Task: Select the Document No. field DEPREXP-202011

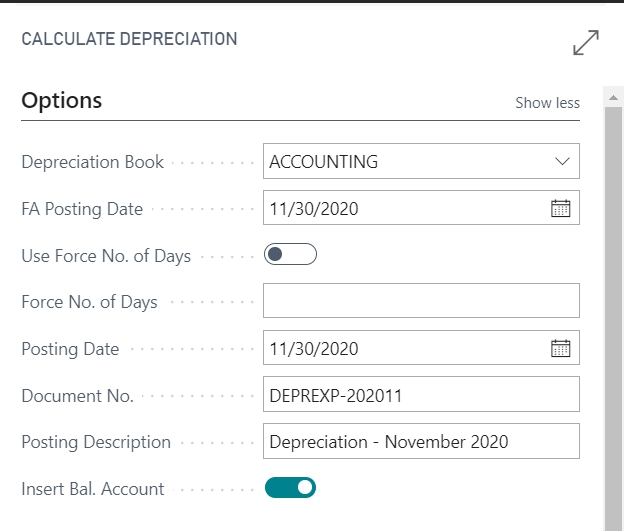Action: (421, 394)
